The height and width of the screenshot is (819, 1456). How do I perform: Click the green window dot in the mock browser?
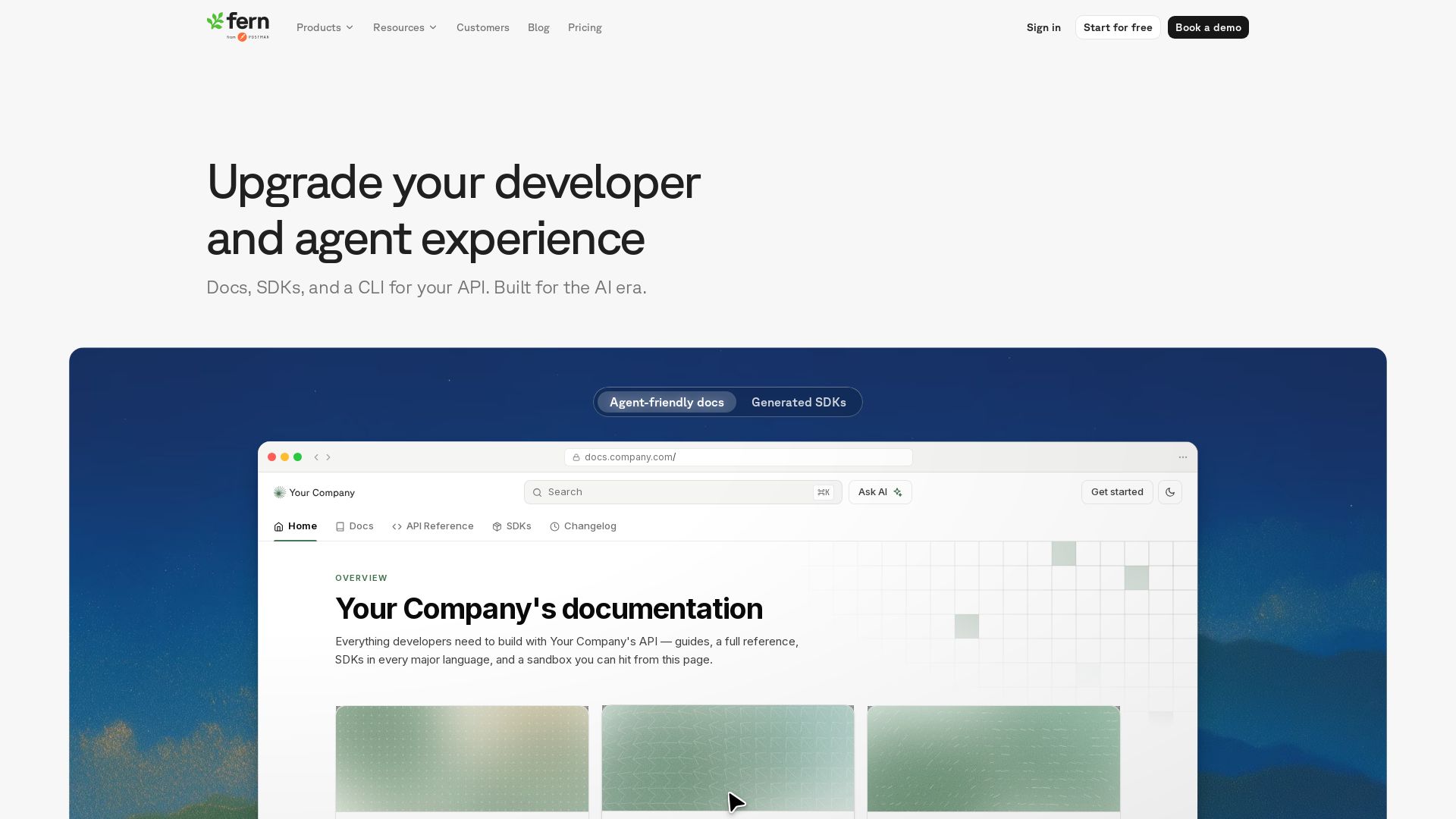[297, 457]
